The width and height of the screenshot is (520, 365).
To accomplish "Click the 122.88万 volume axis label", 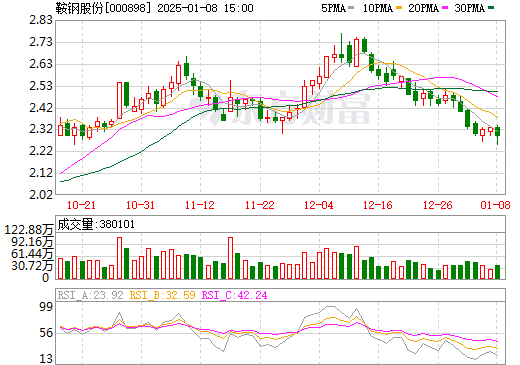I will [29, 230].
